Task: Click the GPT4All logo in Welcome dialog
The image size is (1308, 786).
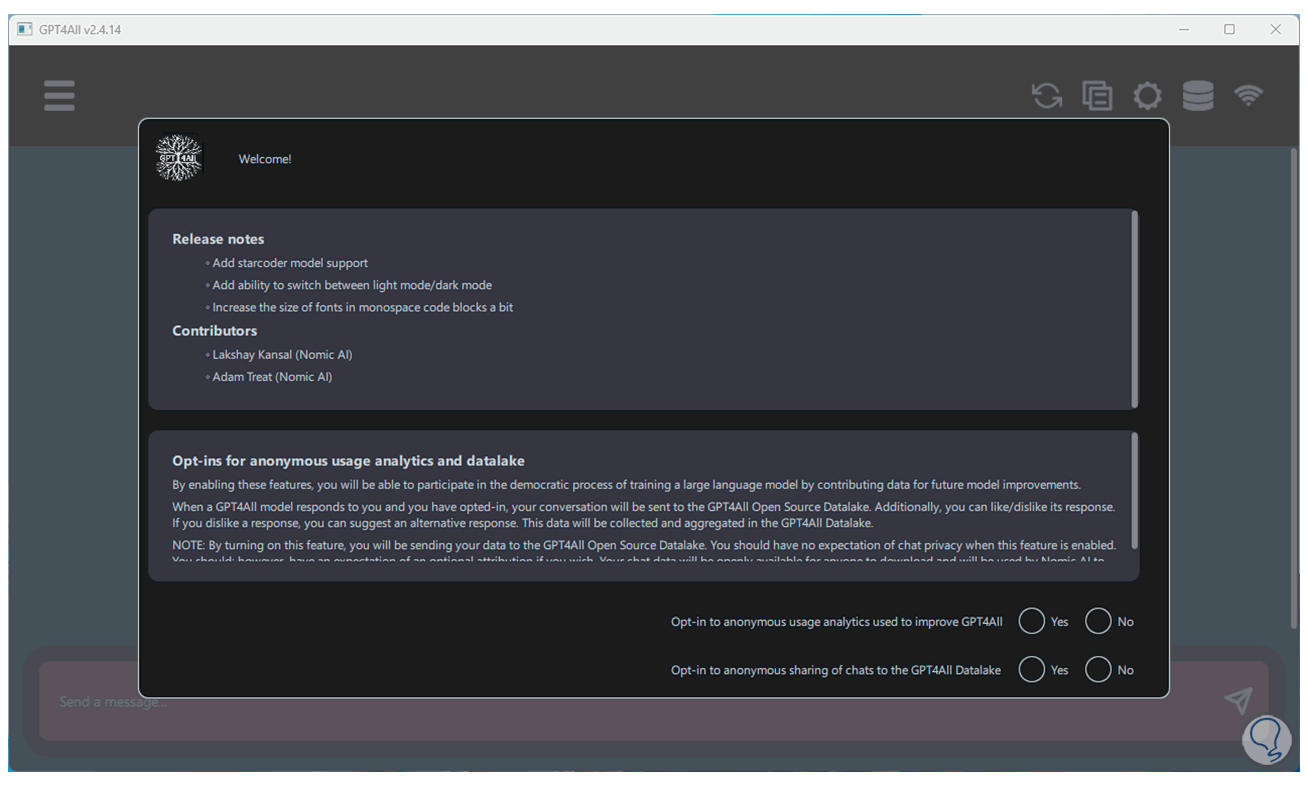Action: (x=179, y=158)
